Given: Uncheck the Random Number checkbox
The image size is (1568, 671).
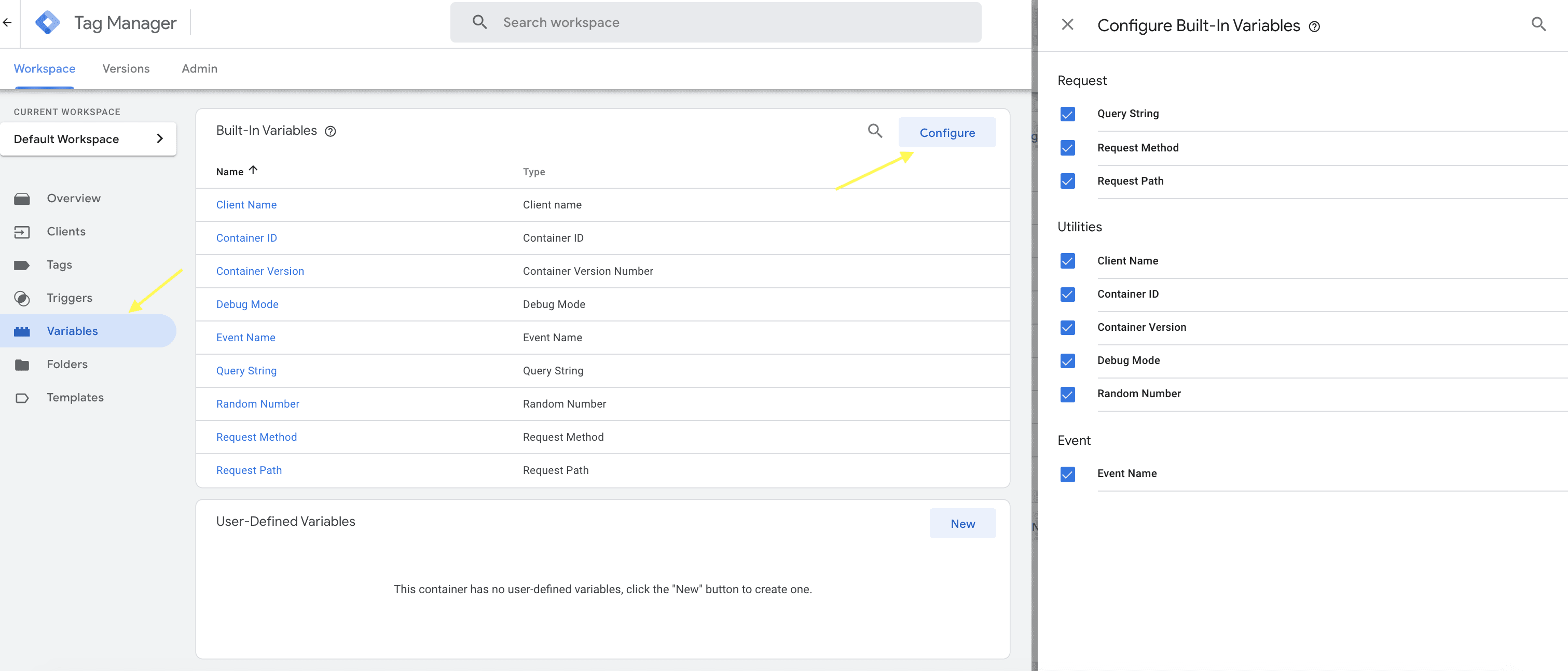Looking at the screenshot, I should click(1067, 395).
